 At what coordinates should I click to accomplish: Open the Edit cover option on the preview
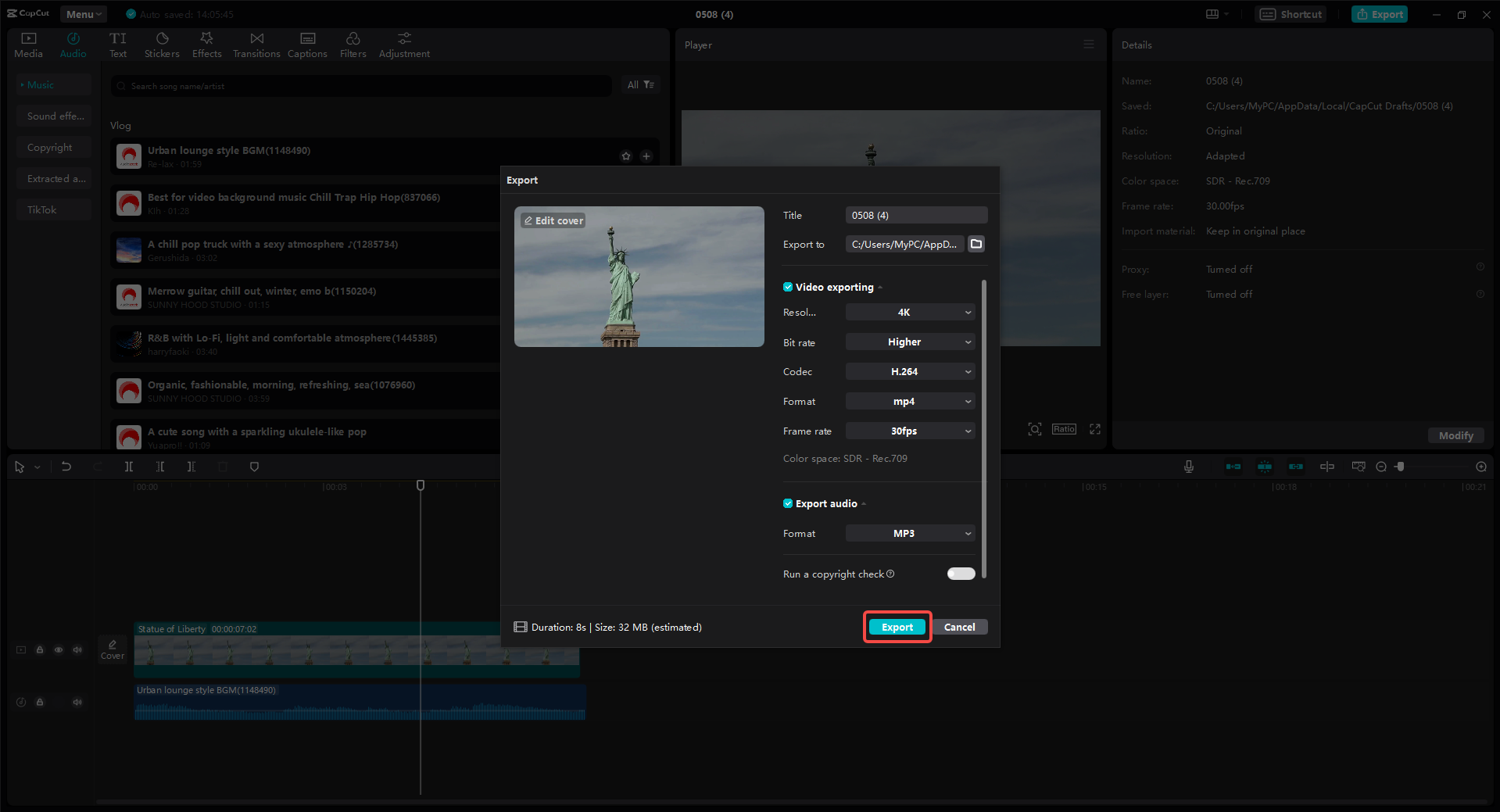553,220
